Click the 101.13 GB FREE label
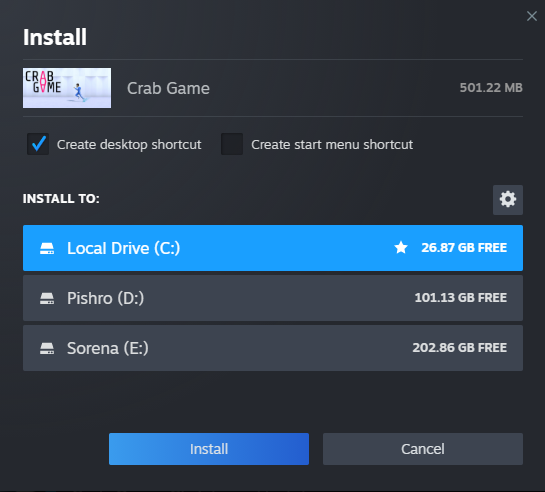 [461, 298]
